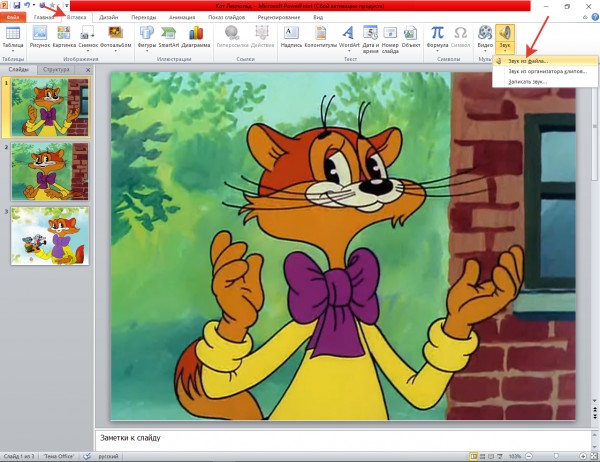The image size is (600, 462).
Task: Open the Customize Quick Access Toolbar dropdown
Action: coord(67,6)
